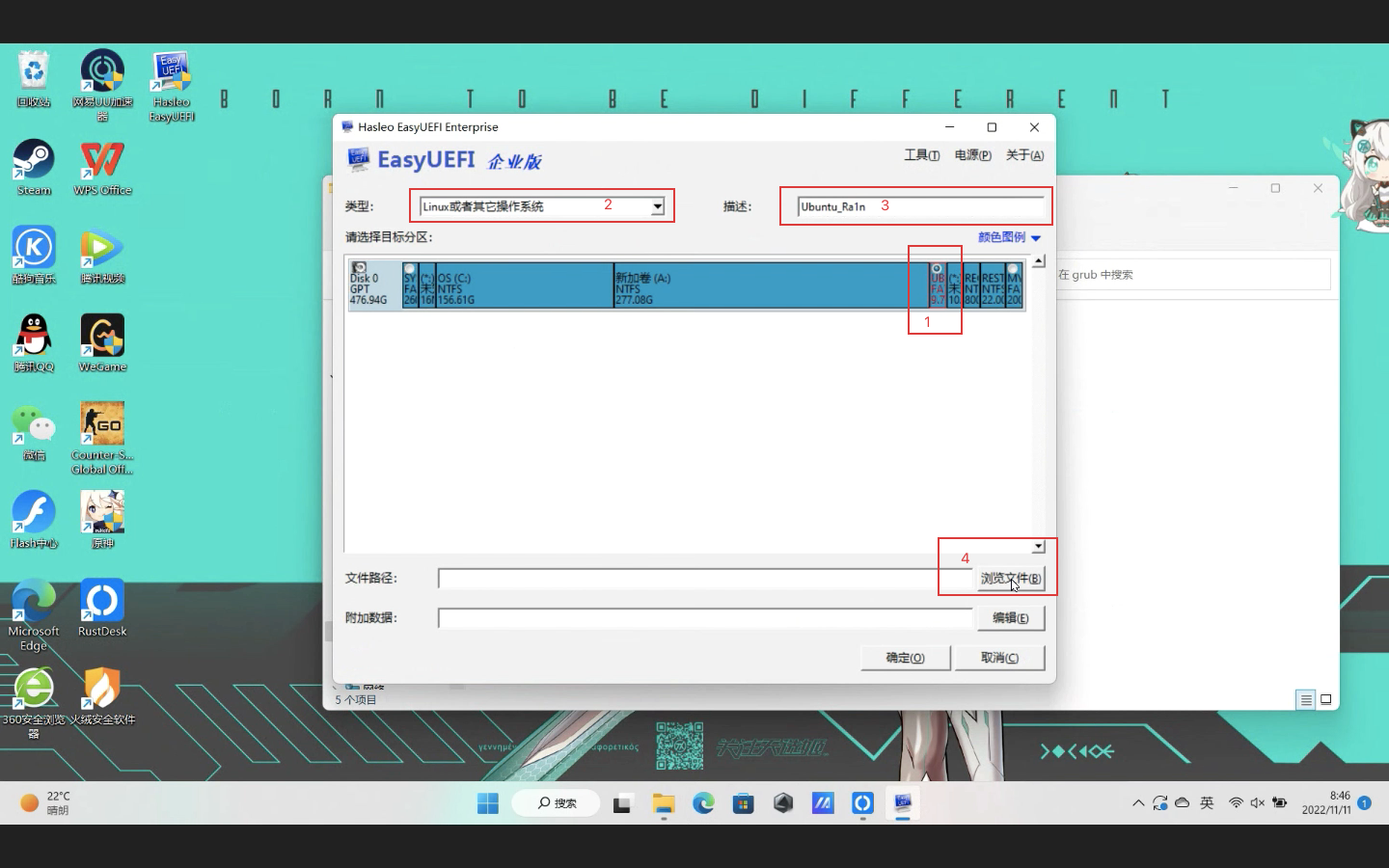Select the 新加卷 (A:) 277.08G partition
This screenshot has height=868, width=1389.
pos(771,285)
